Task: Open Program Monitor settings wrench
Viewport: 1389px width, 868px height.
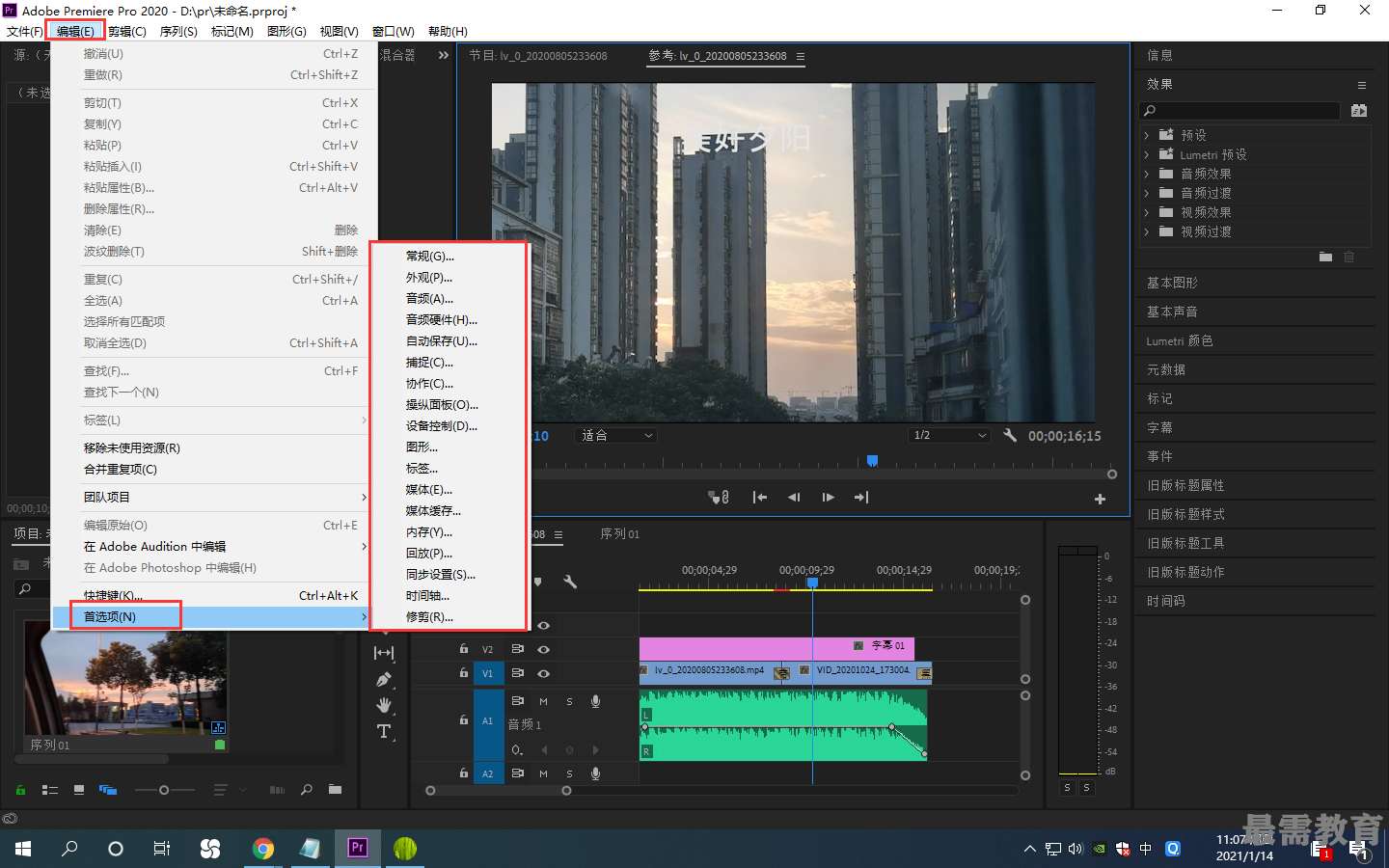Action: [1010, 435]
